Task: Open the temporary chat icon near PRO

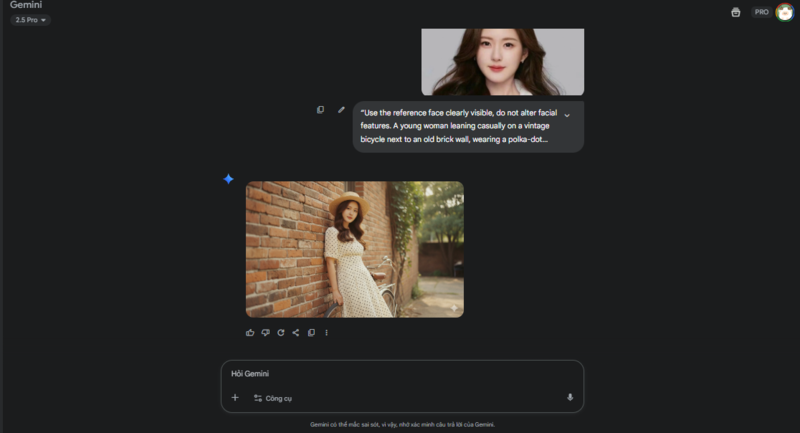Action: point(736,12)
